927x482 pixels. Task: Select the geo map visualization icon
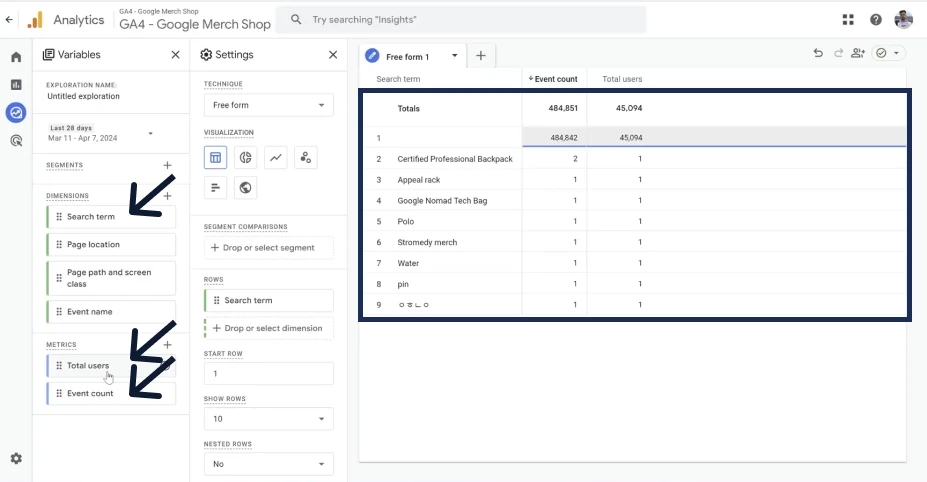[245, 187]
